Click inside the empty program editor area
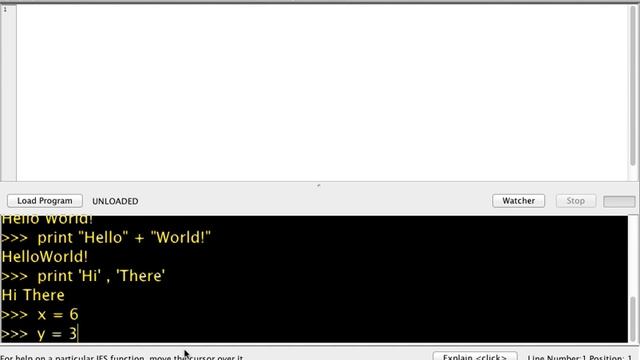Screen dimensions: 640x360 coord(322,93)
